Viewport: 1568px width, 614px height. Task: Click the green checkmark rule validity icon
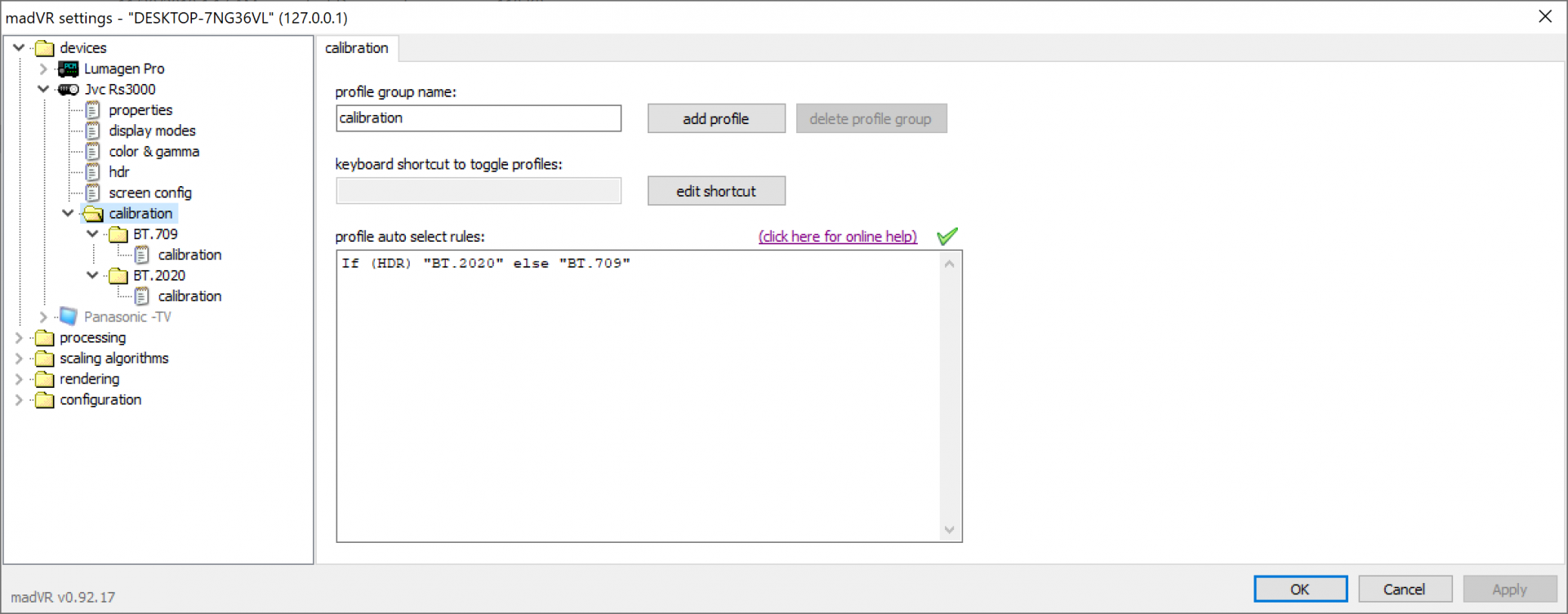pyautogui.click(x=947, y=236)
